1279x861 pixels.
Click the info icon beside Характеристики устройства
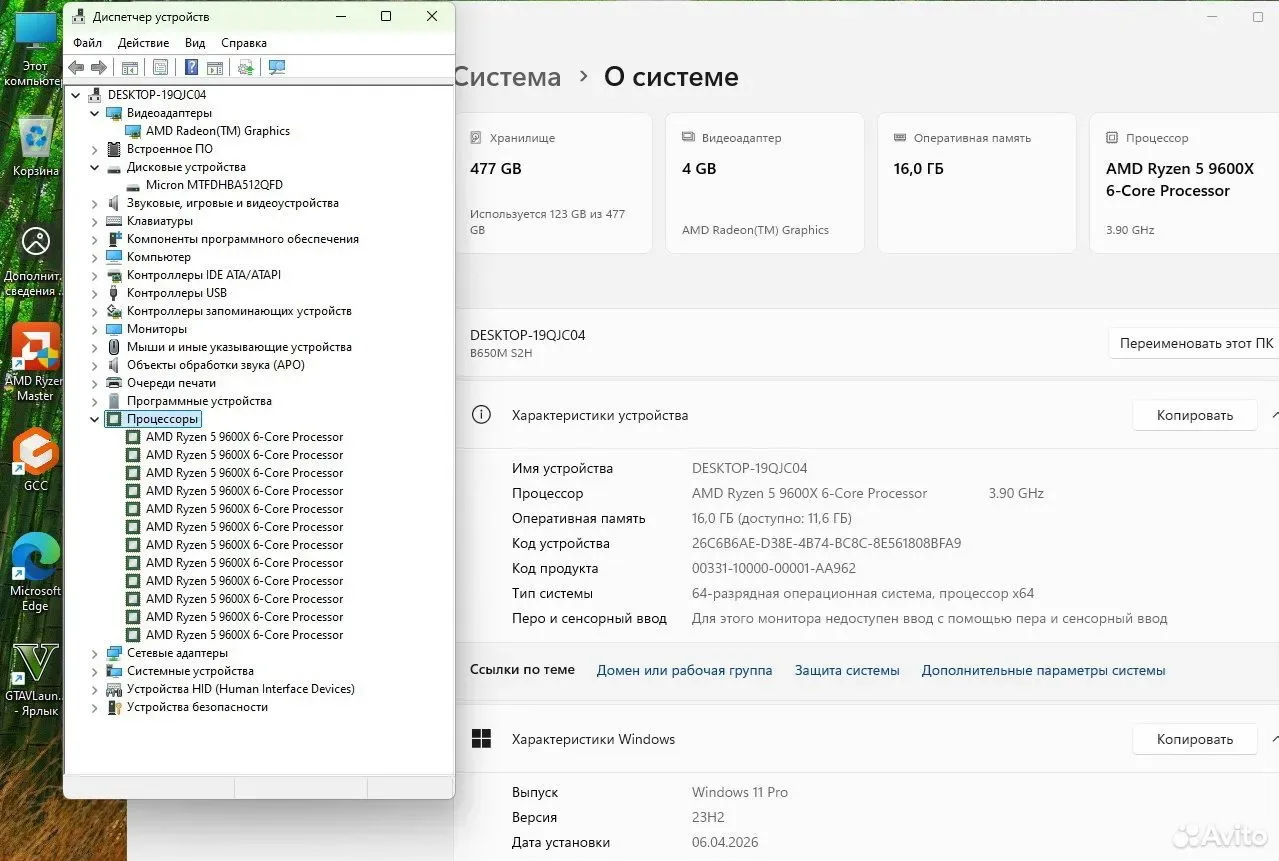tap(481, 415)
